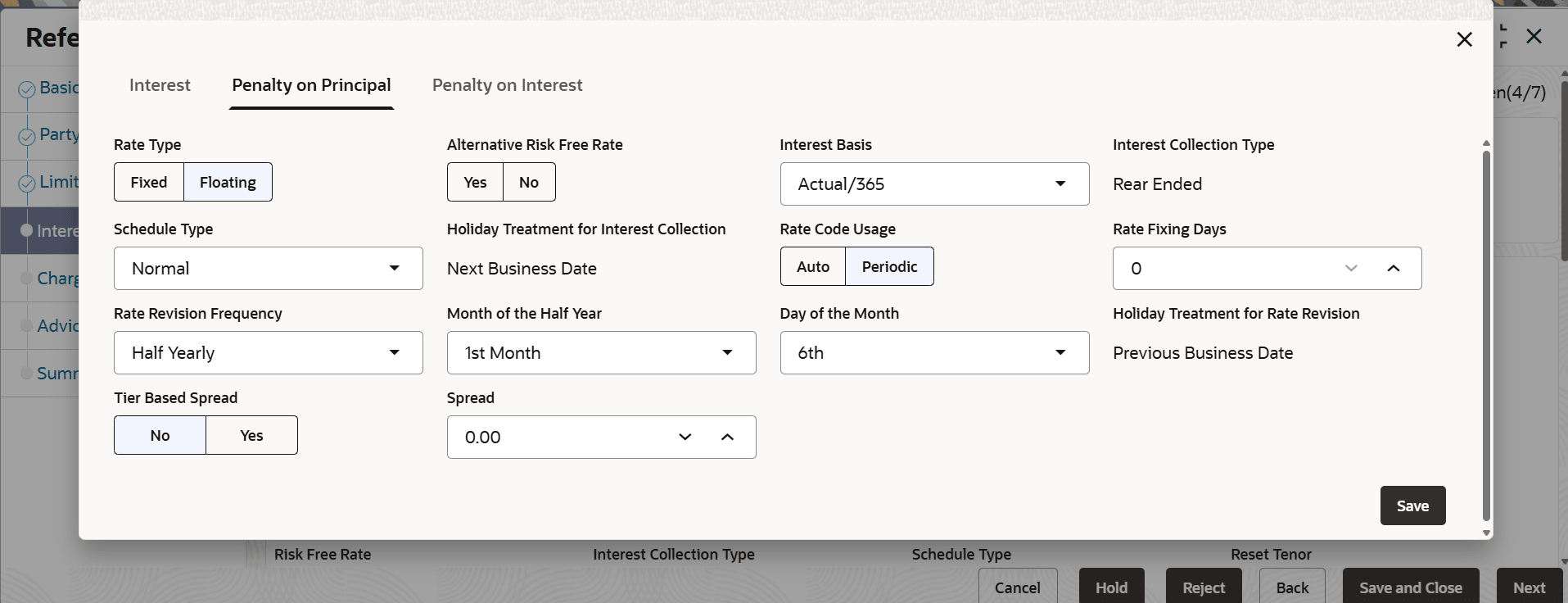
Task: Click the dialog scrollbar down arrow
Action: coord(1486,533)
